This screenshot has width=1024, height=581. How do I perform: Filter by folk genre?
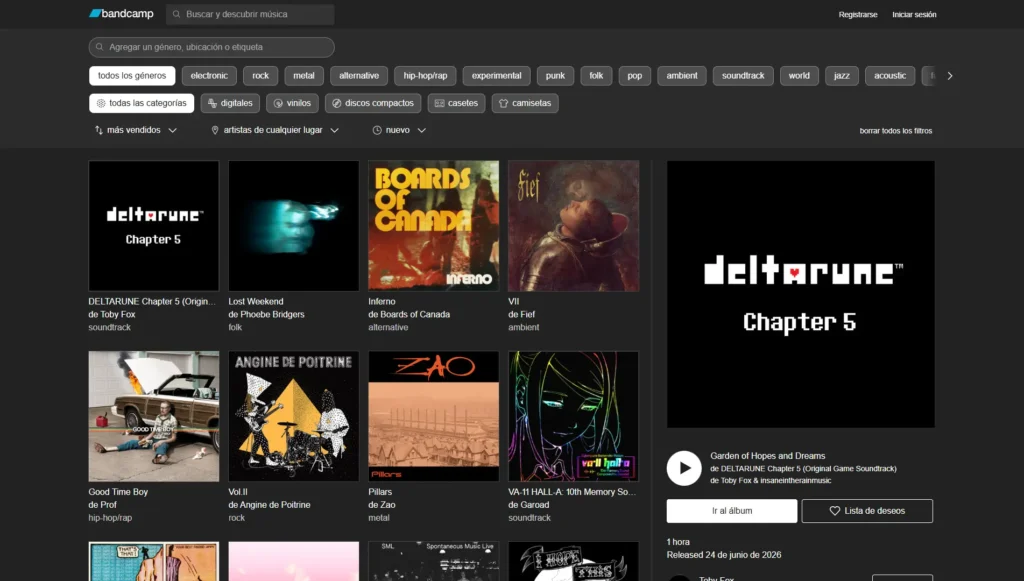pyautogui.click(x=596, y=76)
